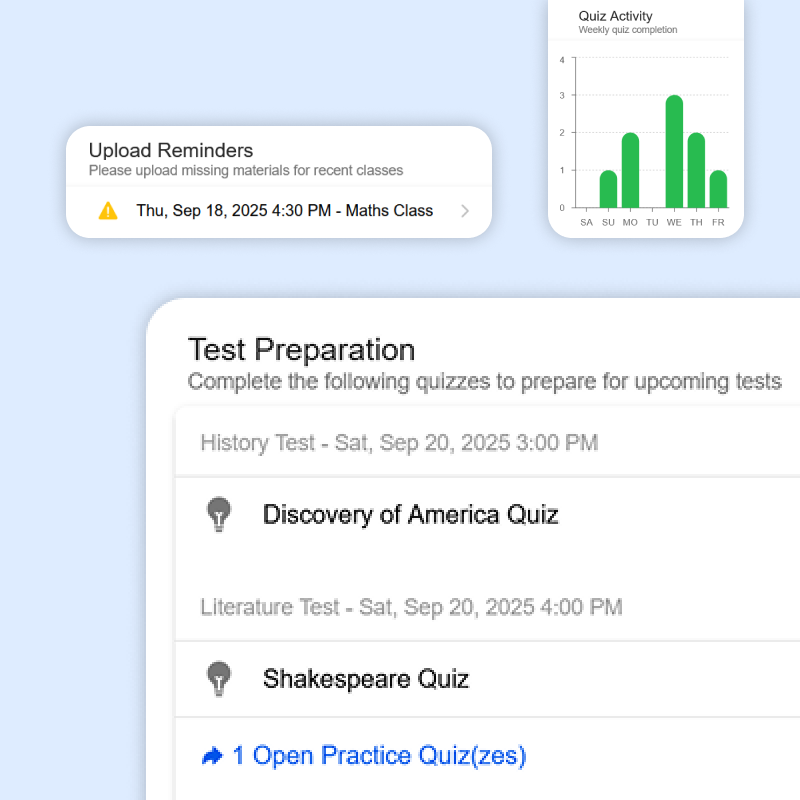Click the Monday bar in Quiz Activity chart
Image resolution: width=800 pixels, height=800 pixels.
click(x=630, y=170)
